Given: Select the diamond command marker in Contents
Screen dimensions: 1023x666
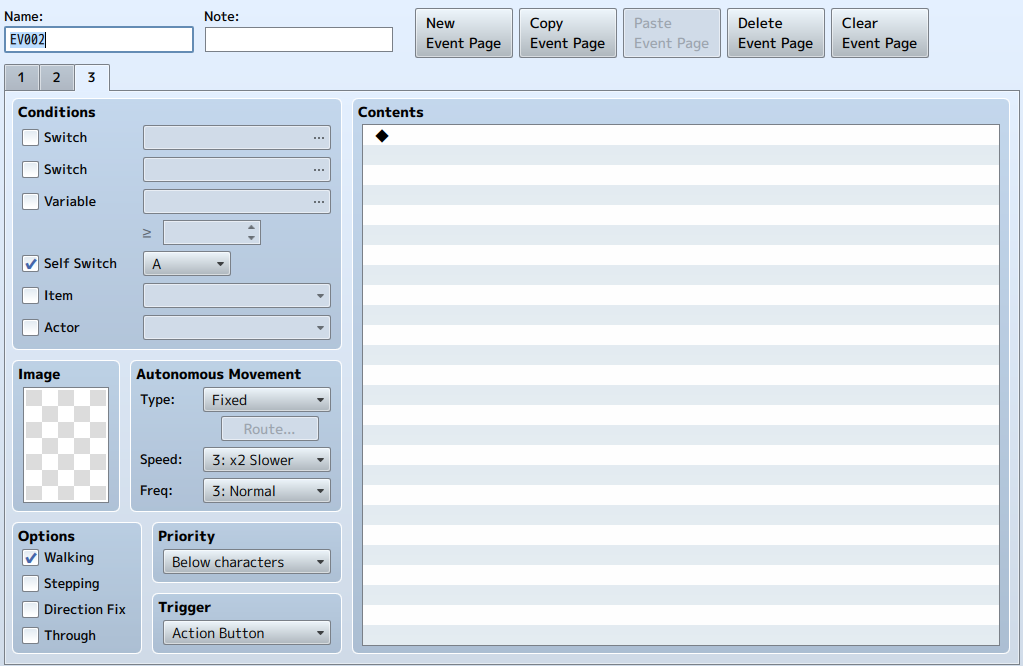Looking at the screenshot, I should tap(382, 136).
